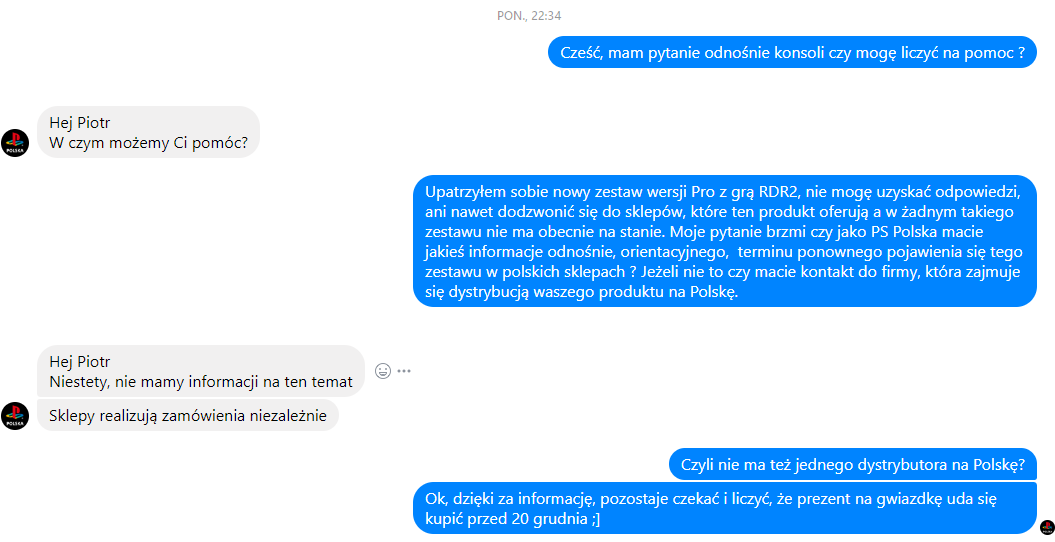The width and height of the screenshot is (1055, 542).
Task: Click PlayStation Polska avatar beside 'Sklepy realizują' message
Action: [x=15, y=416]
